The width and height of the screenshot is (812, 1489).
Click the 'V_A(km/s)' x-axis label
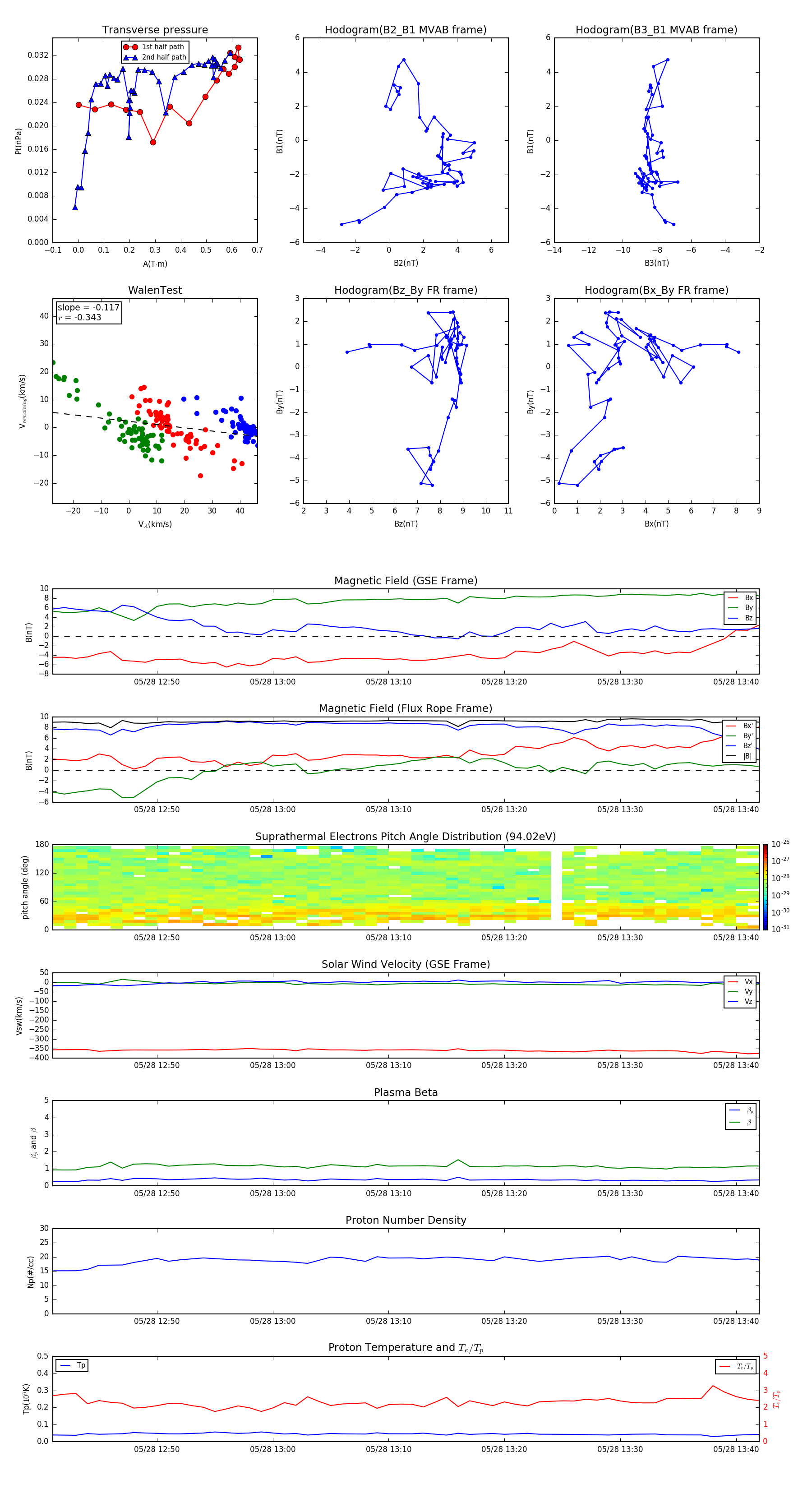pyautogui.click(x=155, y=524)
